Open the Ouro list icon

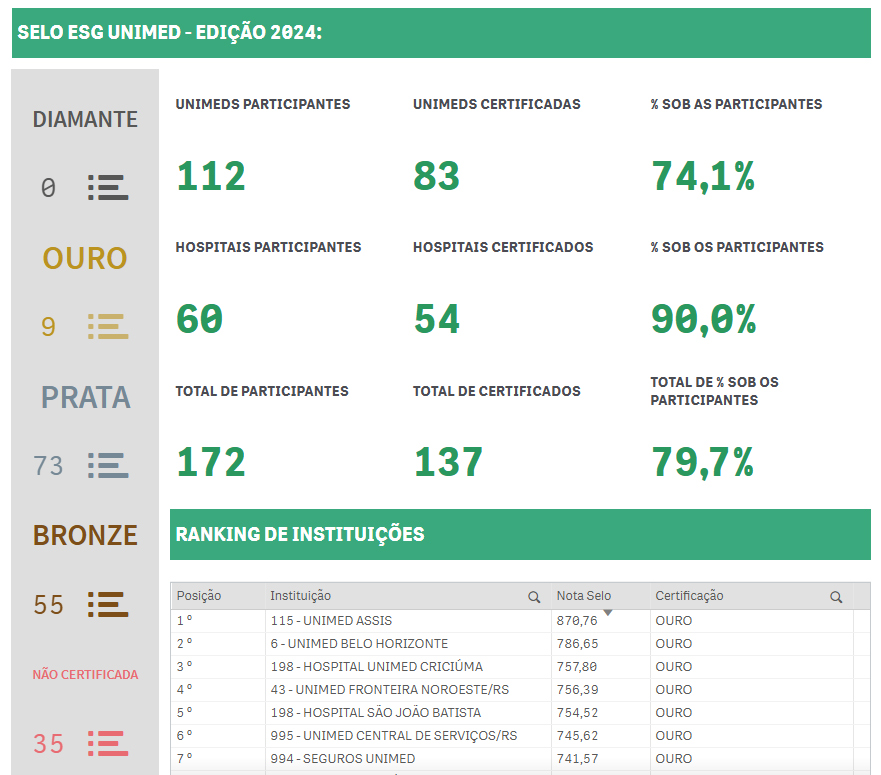(107, 327)
